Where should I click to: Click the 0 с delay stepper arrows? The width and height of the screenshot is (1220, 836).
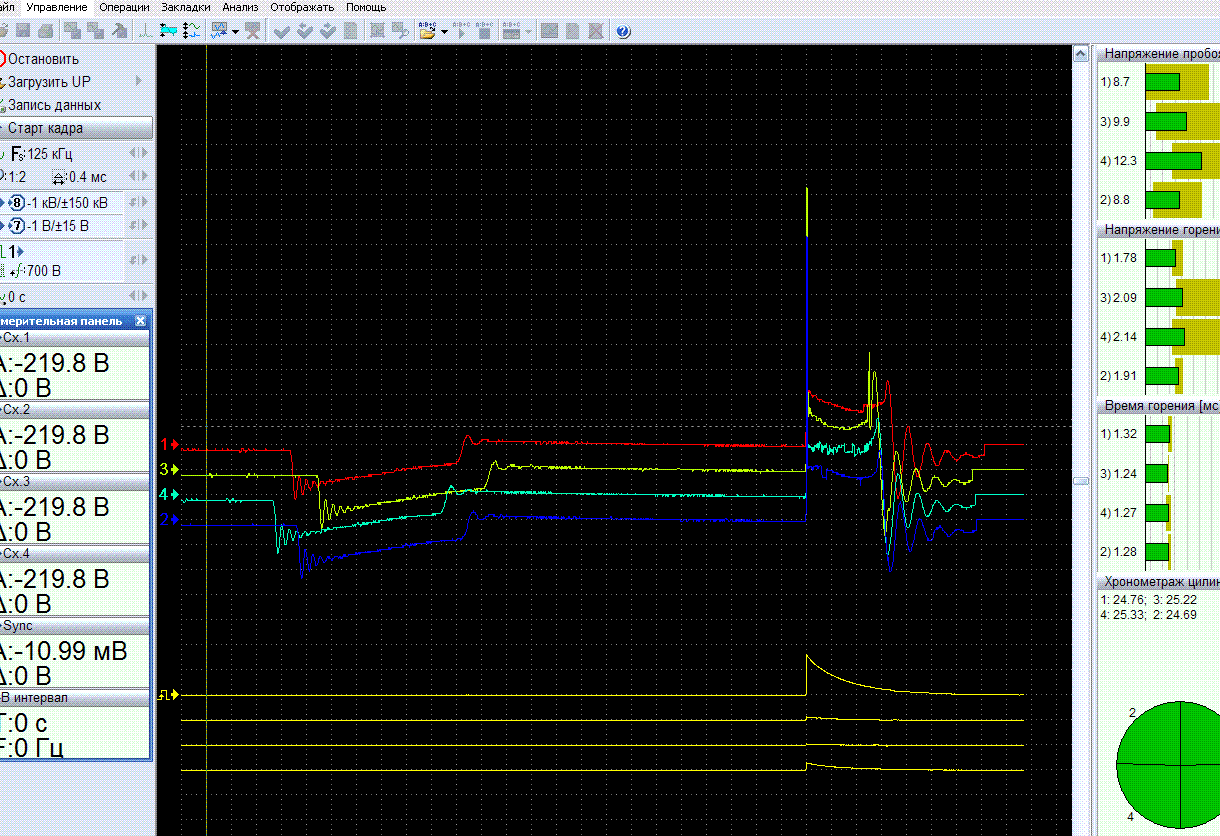tap(139, 297)
